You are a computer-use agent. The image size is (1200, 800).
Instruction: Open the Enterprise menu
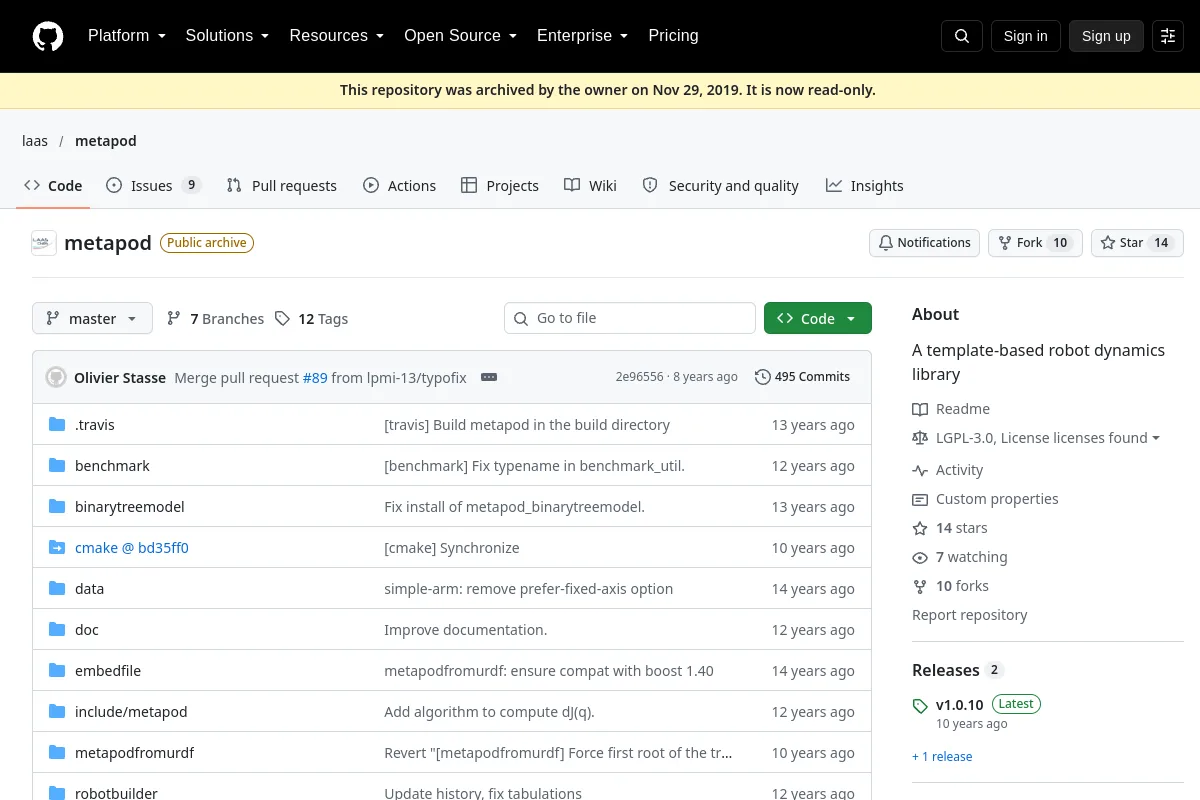(582, 36)
